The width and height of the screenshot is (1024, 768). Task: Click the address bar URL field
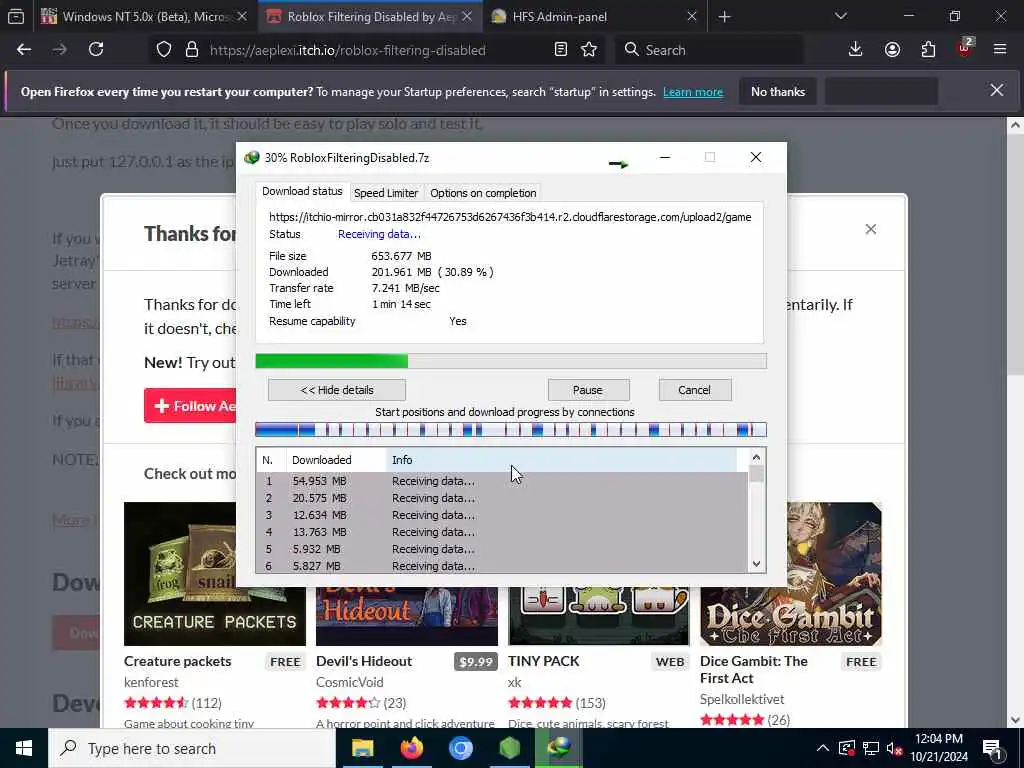pos(347,50)
